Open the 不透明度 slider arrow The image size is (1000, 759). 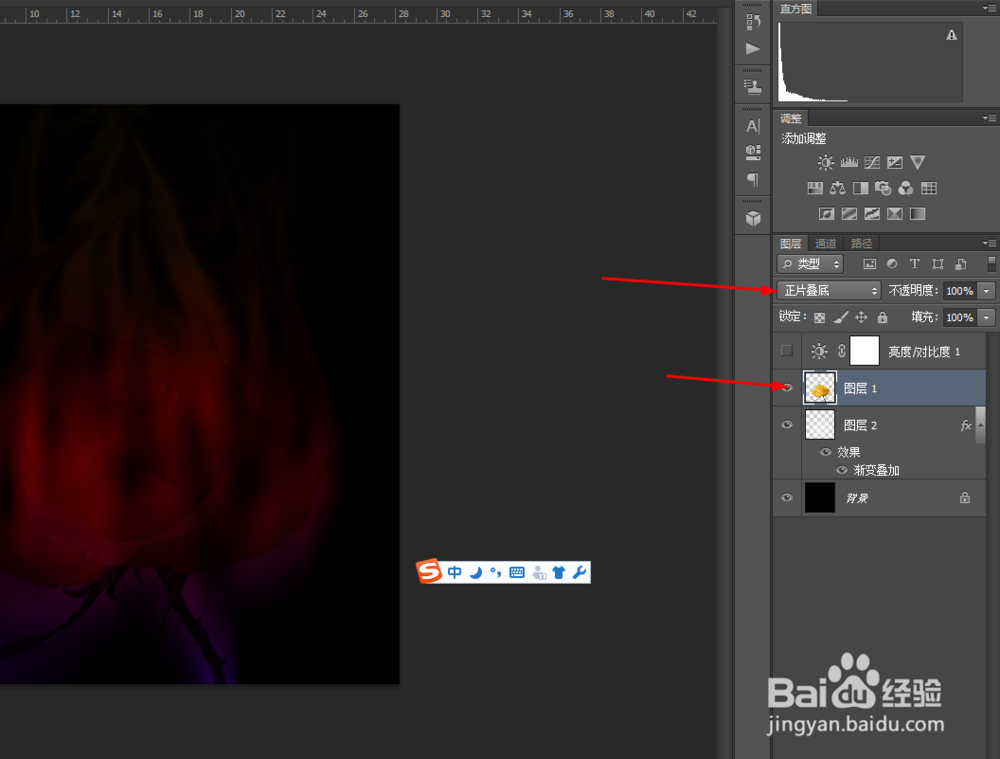click(x=987, y=291)
